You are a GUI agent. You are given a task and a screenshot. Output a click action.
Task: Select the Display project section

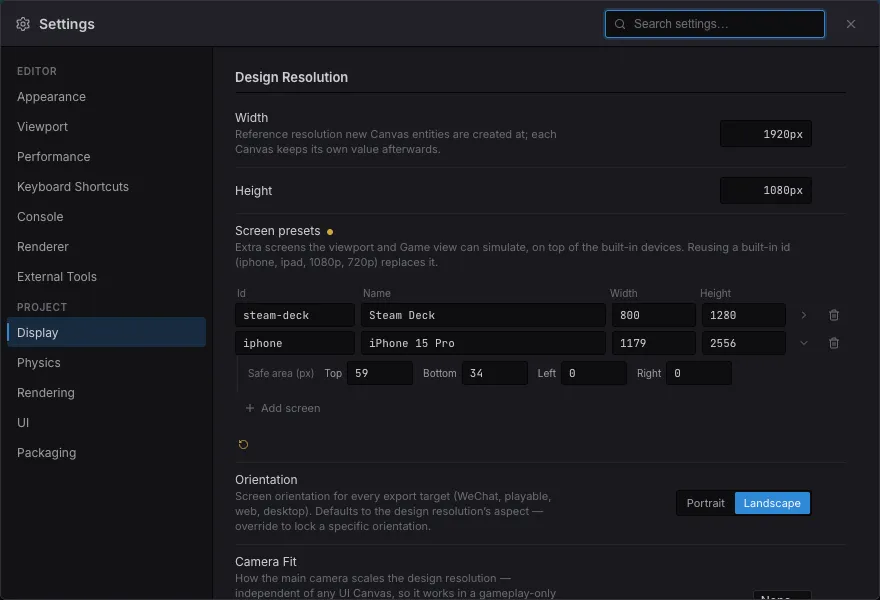(x=106, y=332)
